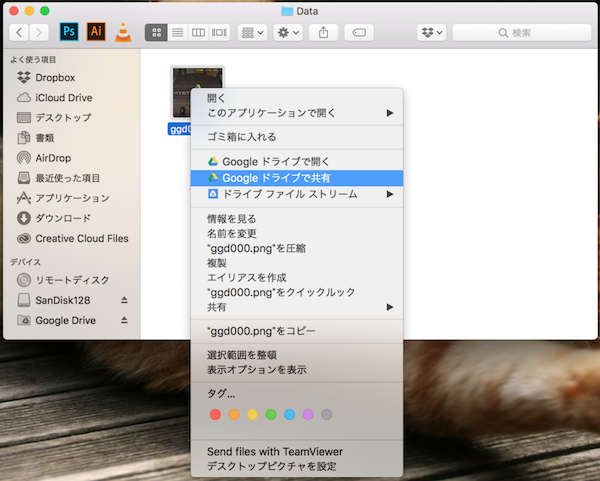Apply the purple tag color
The height and width of the screenshot is (481, 600).
click(308, 414)
